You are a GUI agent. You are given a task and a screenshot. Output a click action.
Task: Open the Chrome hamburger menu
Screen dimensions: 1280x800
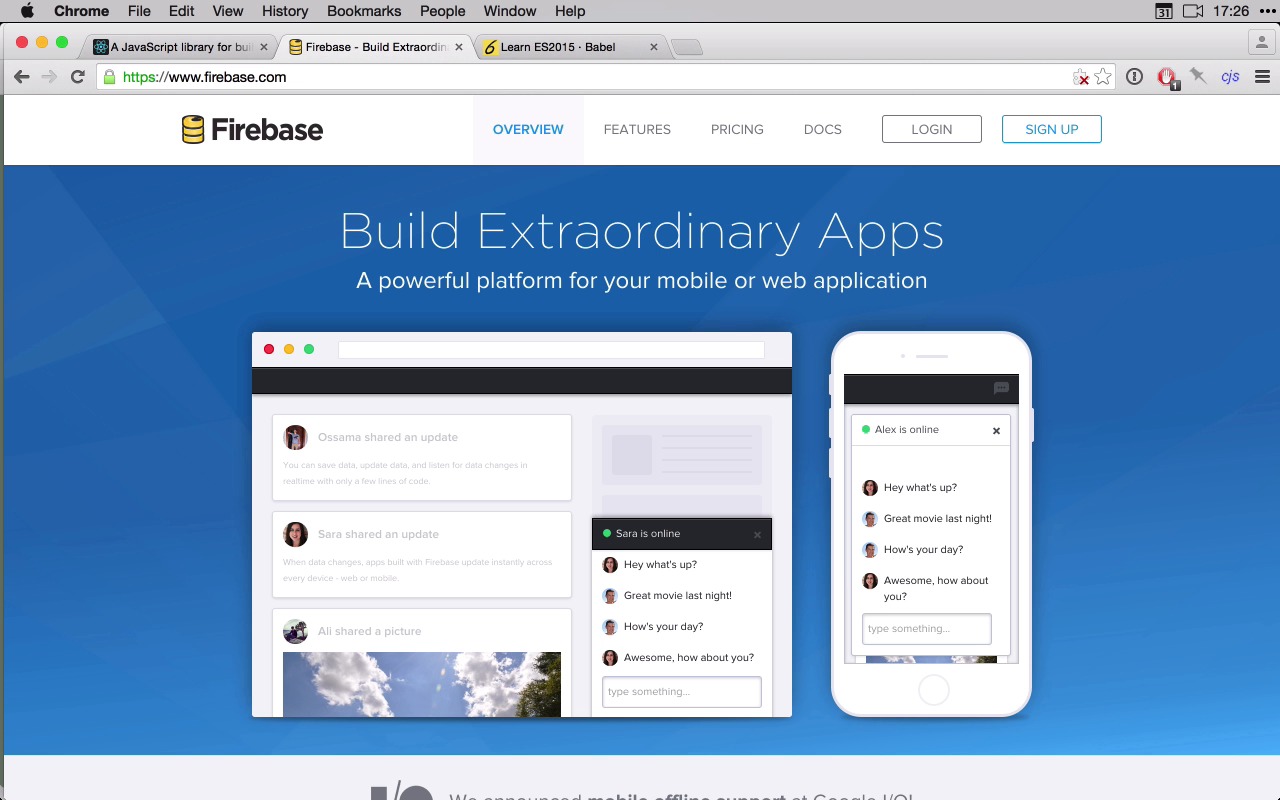(1262, 76)
